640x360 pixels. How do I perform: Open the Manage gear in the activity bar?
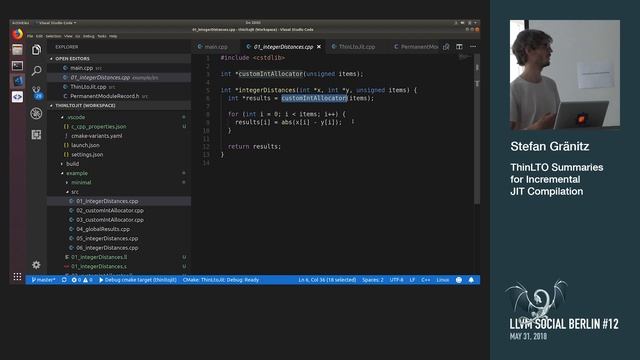36,265
